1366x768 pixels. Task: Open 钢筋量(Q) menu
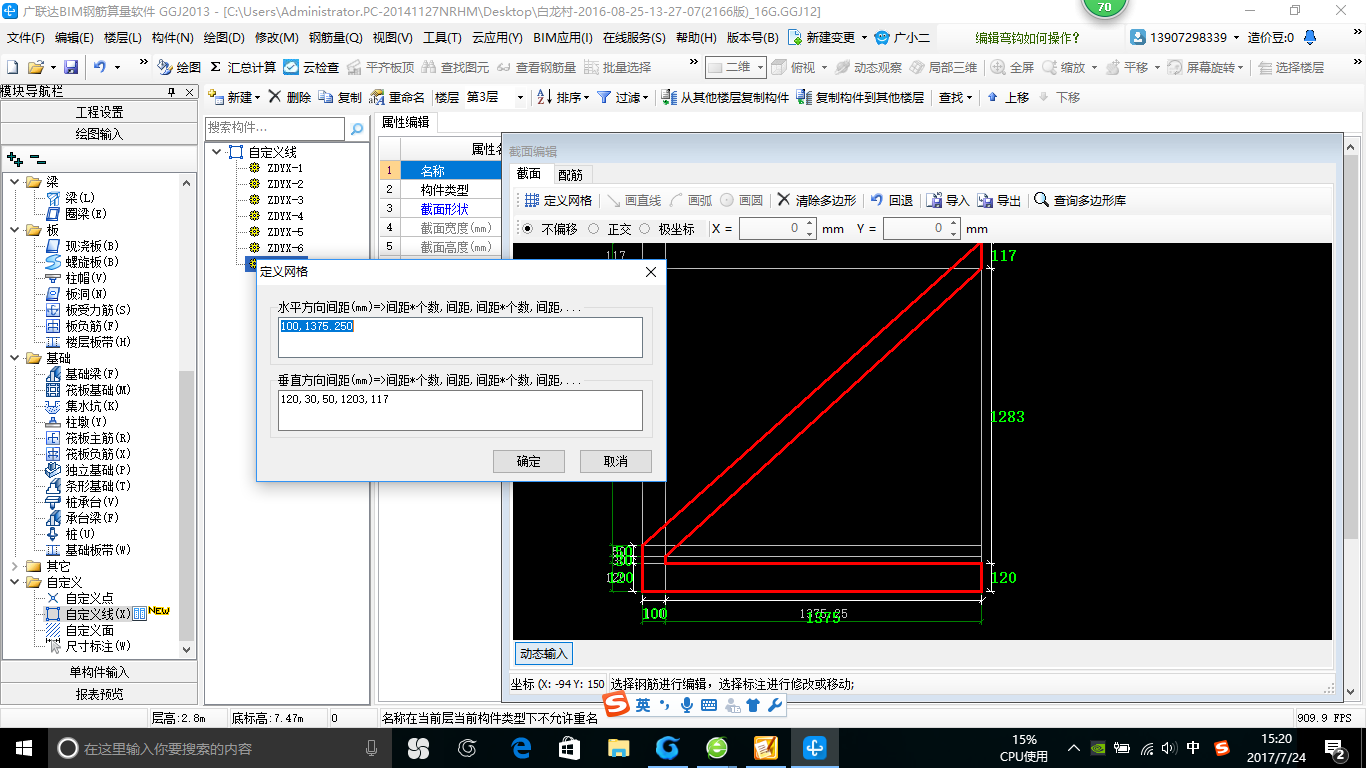[335, 38]
